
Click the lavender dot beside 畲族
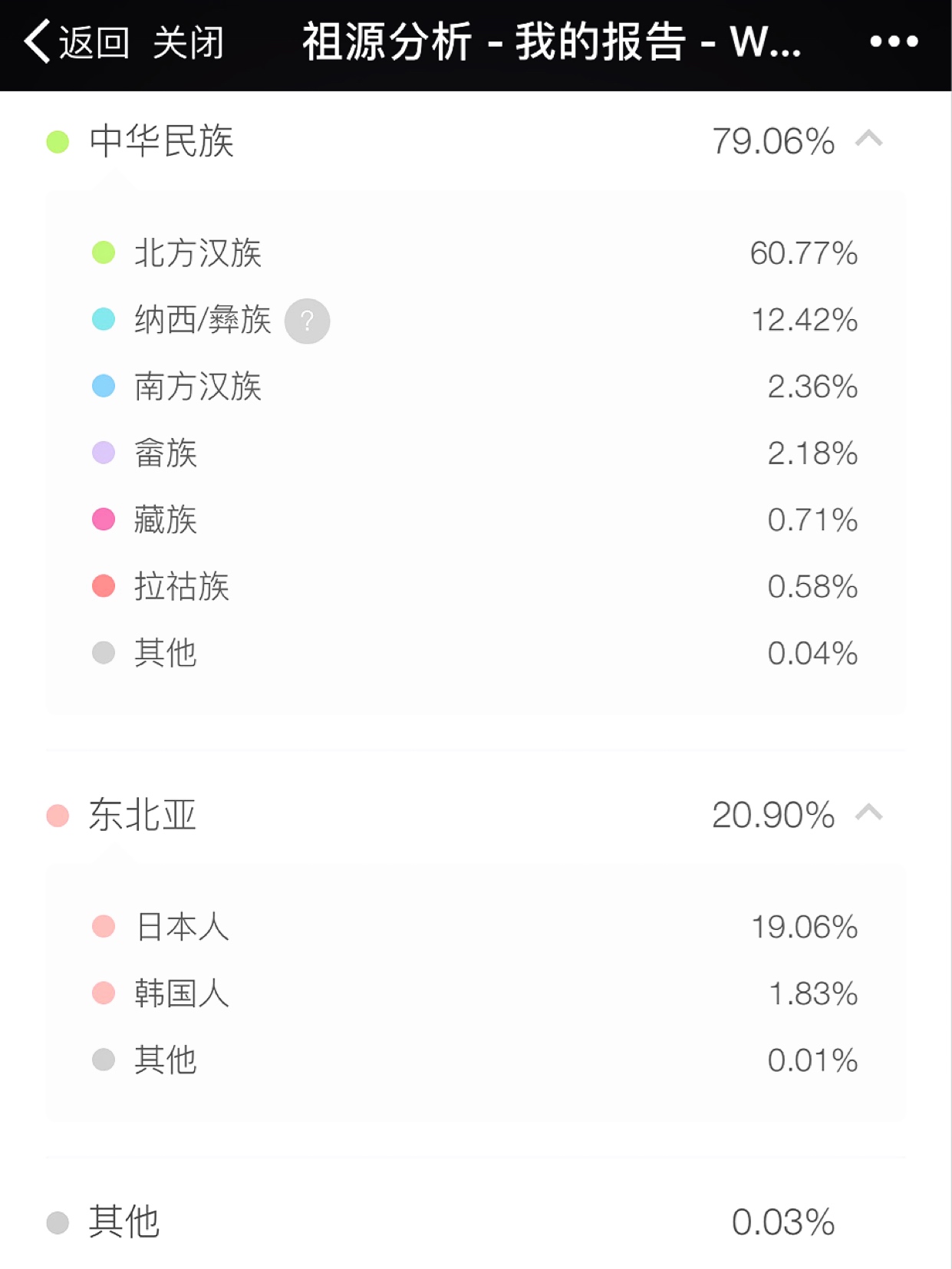click(x=104, y=453)
